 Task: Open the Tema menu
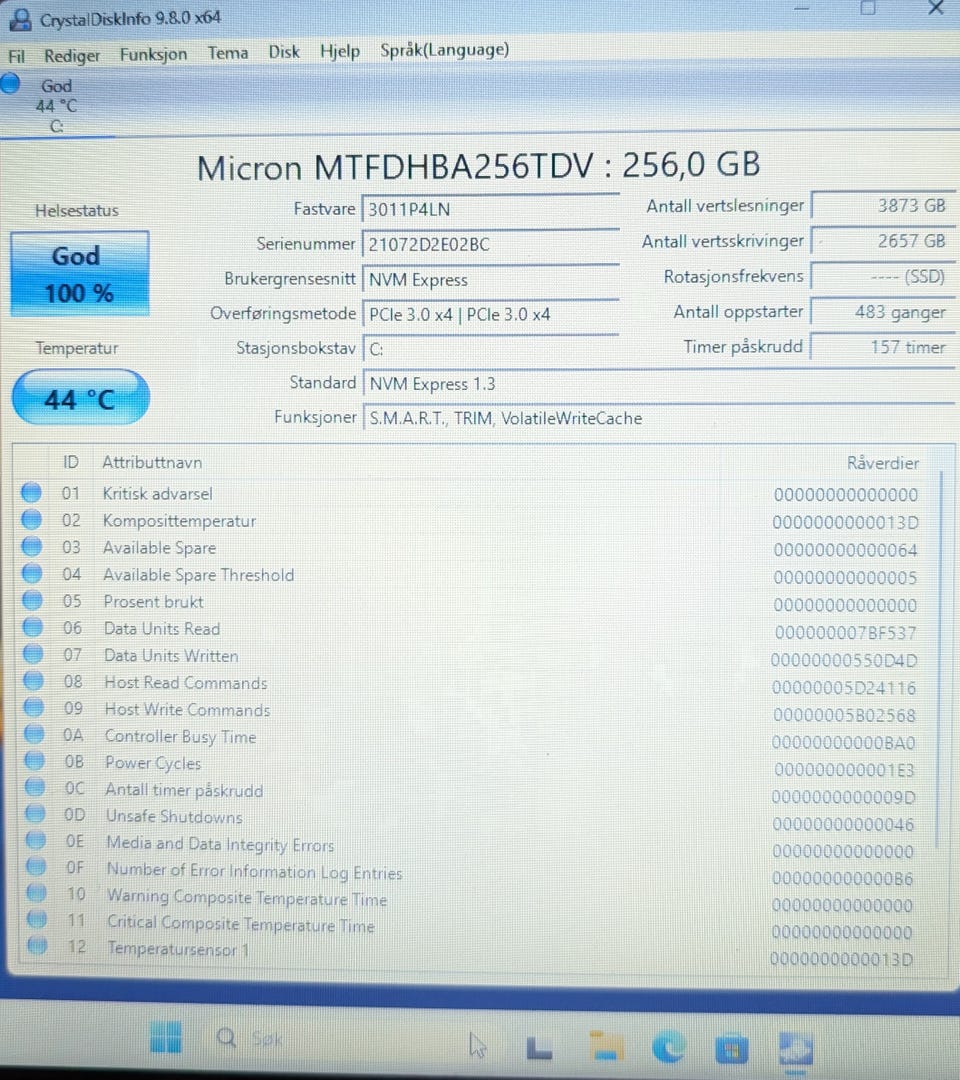pyautogui.click(x=228, y=53)
